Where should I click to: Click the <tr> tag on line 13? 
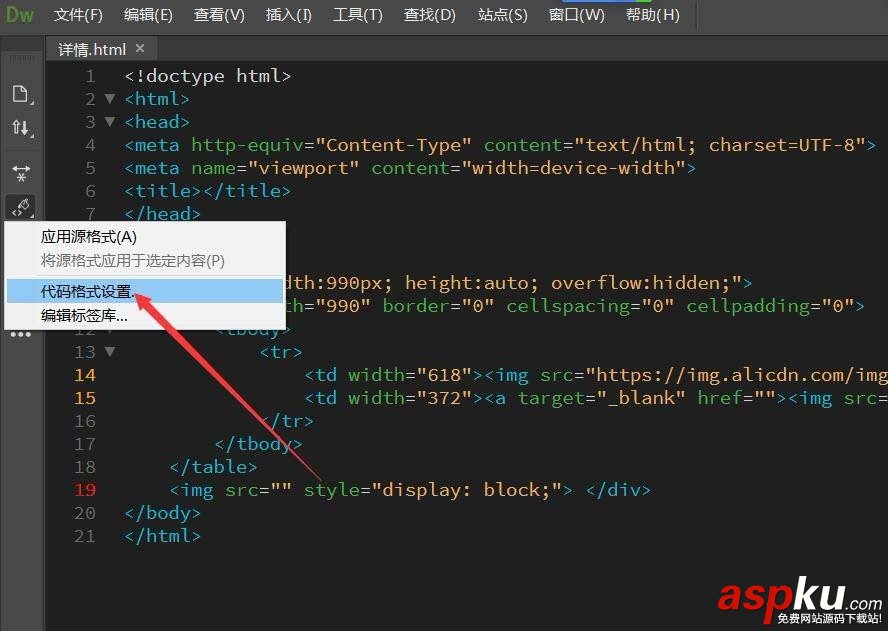[x=280, y=352]
